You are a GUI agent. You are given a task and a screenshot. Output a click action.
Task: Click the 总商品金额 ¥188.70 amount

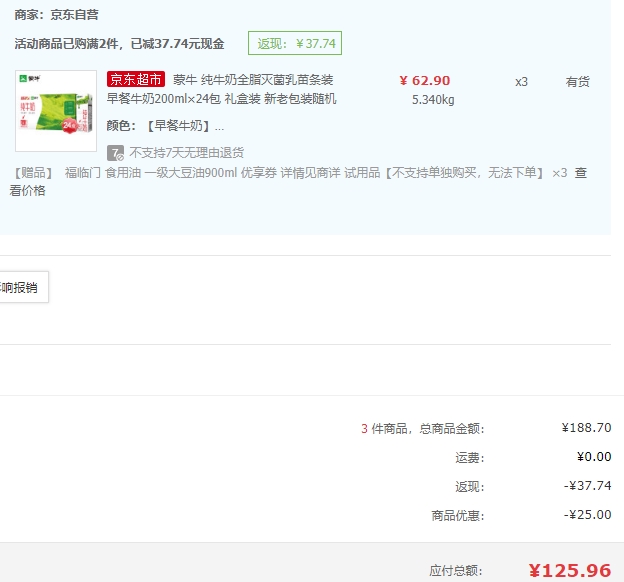click(x=586, y=428)
